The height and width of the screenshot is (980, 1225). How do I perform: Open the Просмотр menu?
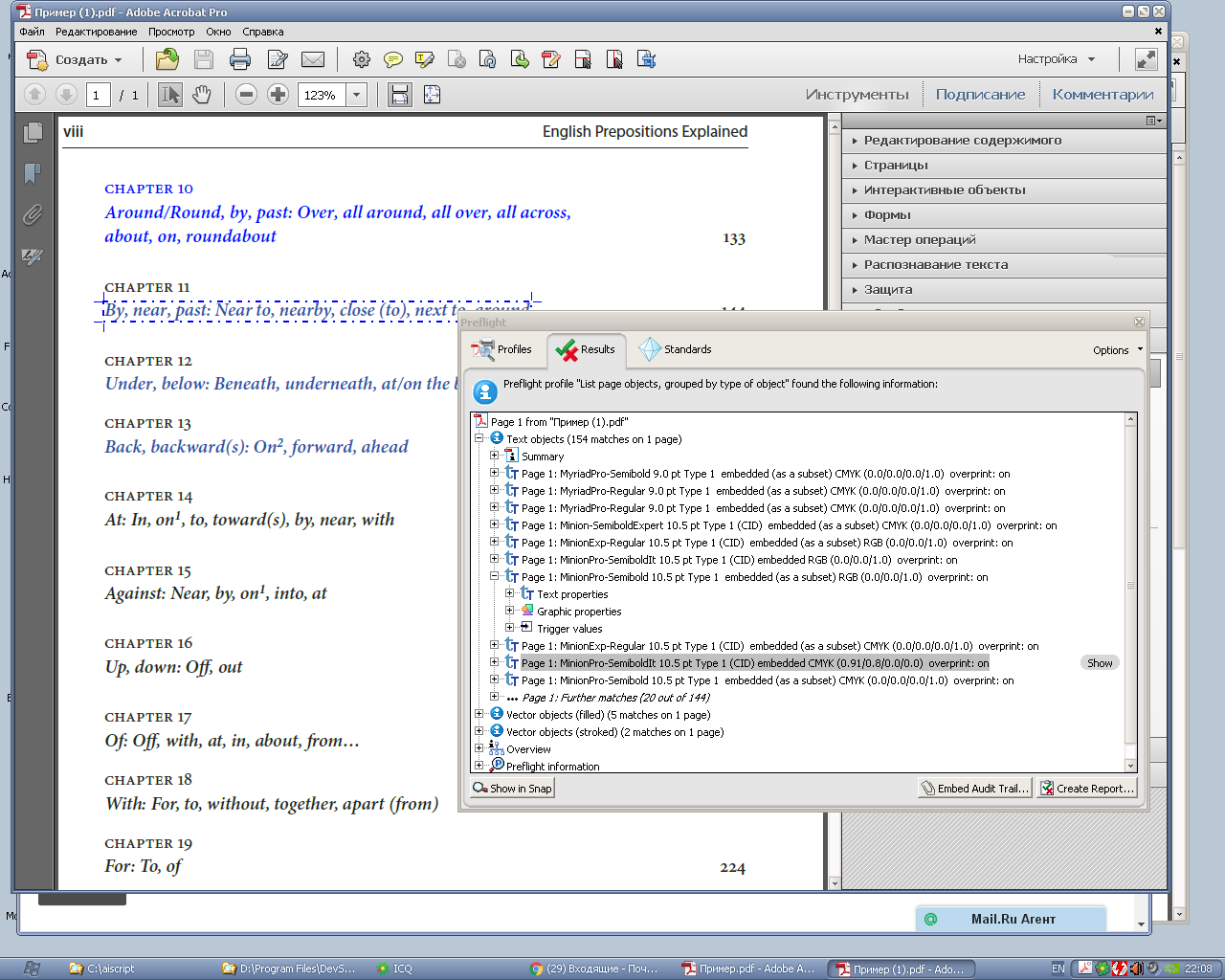[171, 32]
